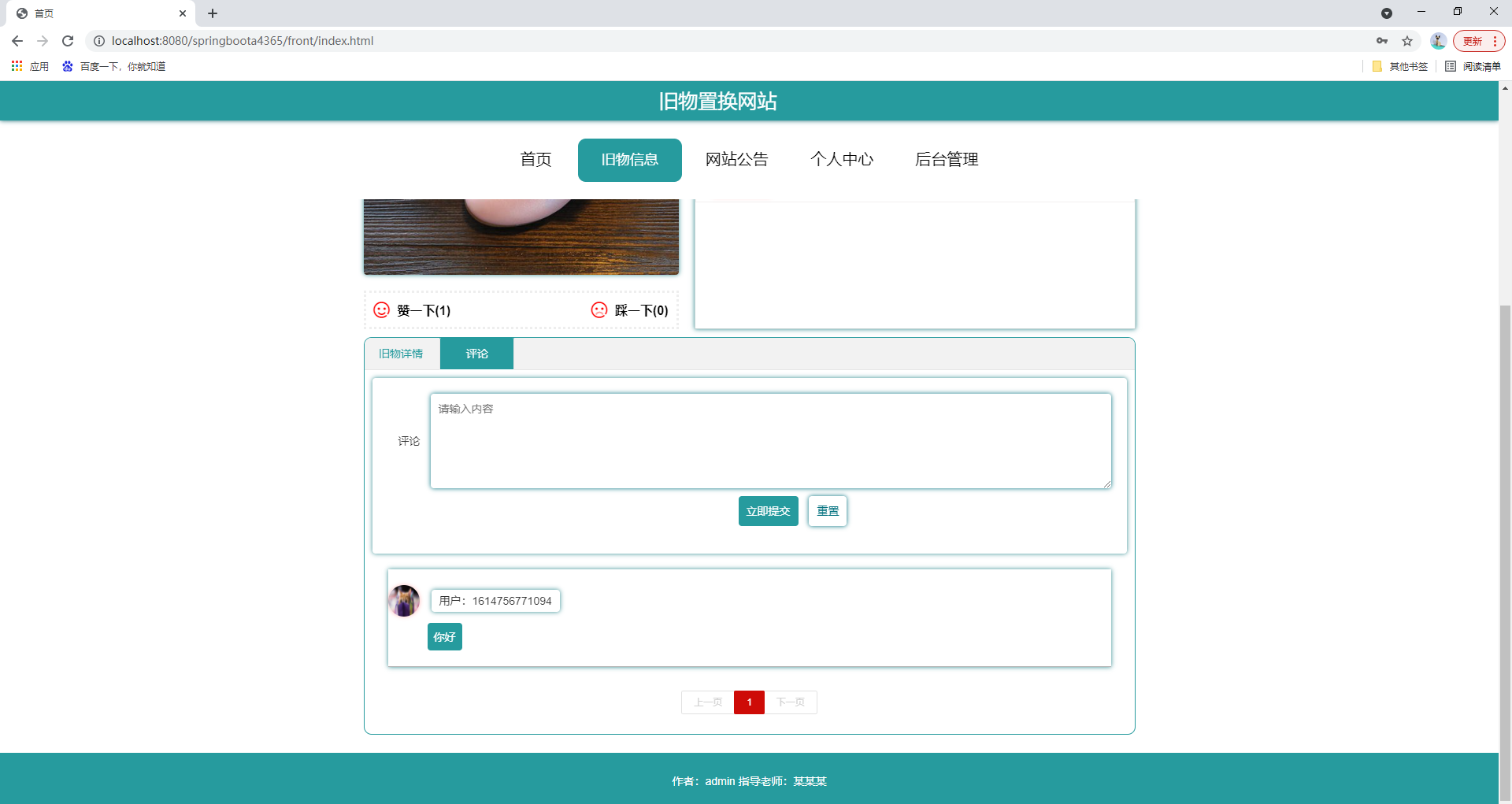Open 网站公告 navigation item

tap(737, 160)
